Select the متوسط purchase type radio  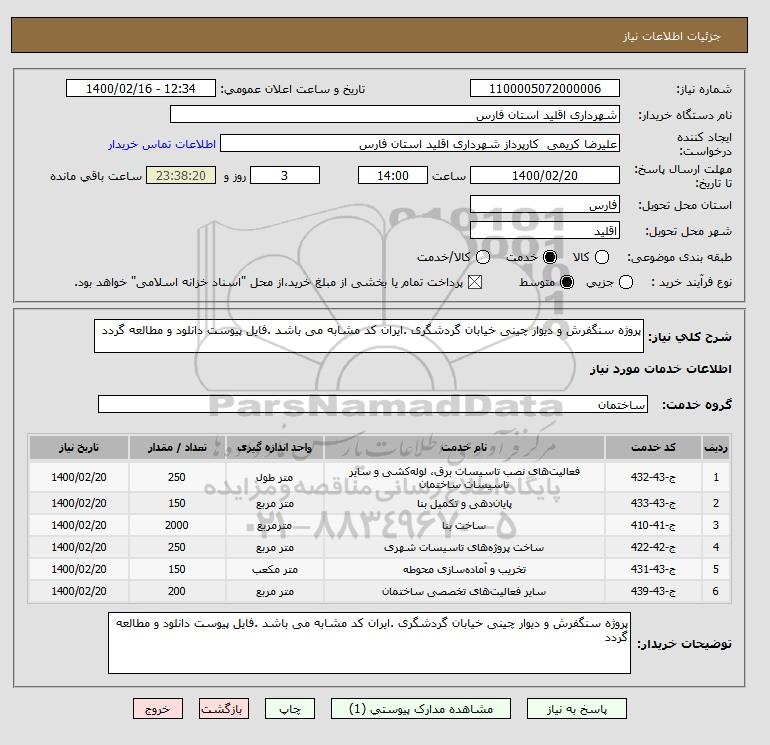click(x=567, y=282)
